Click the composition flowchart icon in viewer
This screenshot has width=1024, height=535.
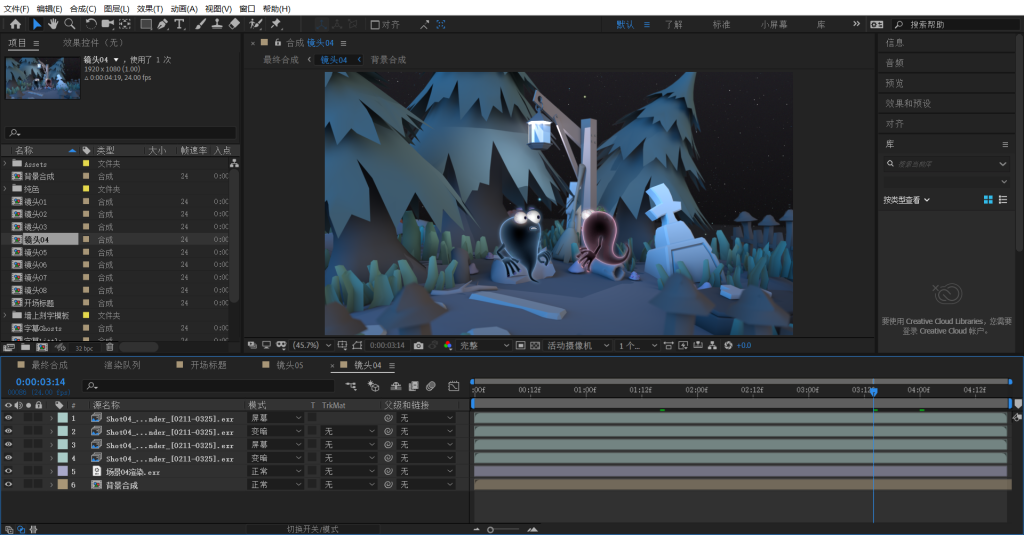pyautogui.click(x=712, y=346)
